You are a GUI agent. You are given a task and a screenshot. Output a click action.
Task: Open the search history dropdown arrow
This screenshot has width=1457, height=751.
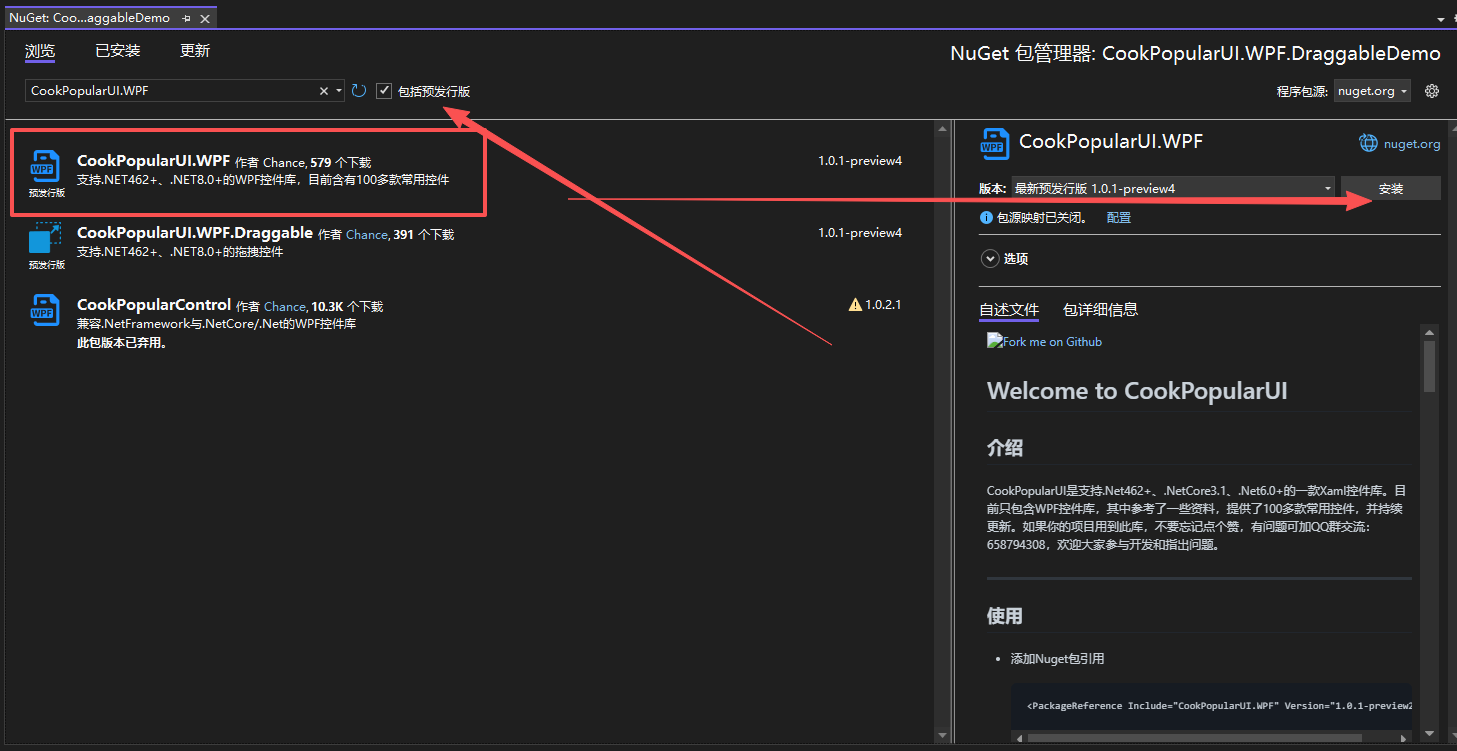point(339,91)
